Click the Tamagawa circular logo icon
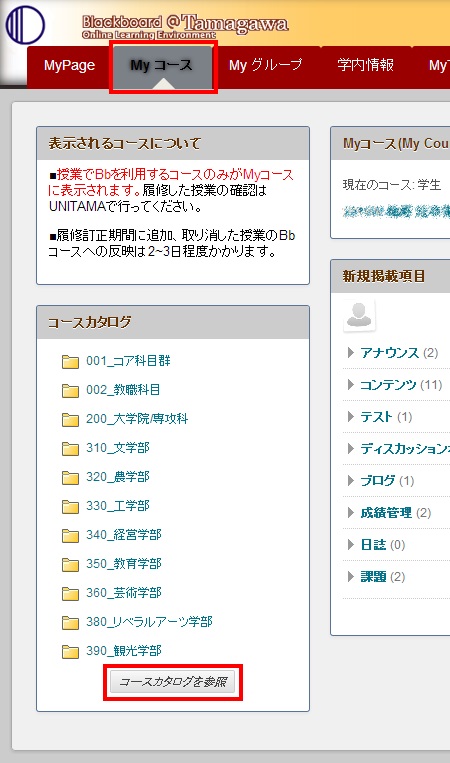Viewport: 450px width, 763px height. [25, 25]
